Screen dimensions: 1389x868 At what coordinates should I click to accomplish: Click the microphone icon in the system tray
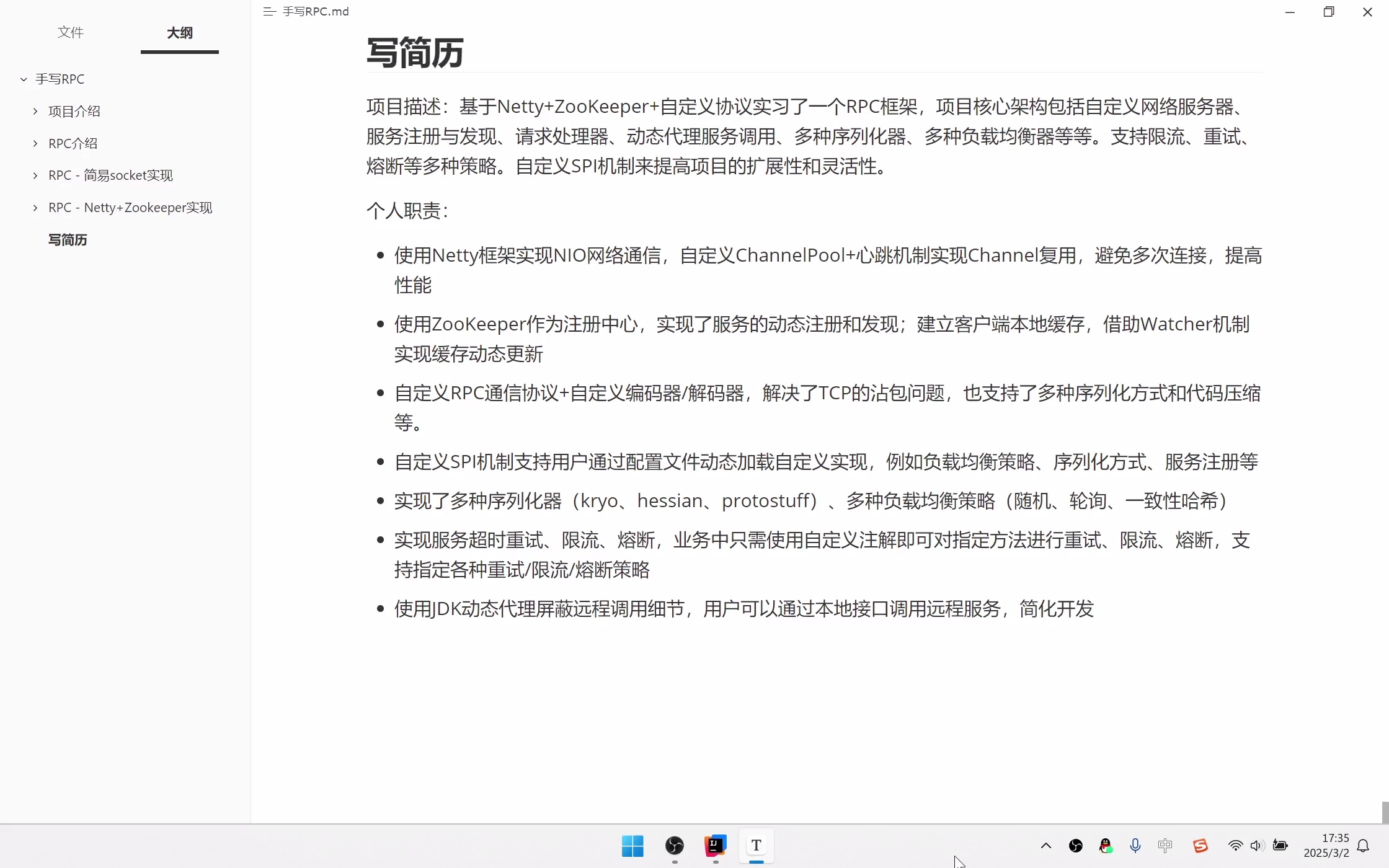[1135, 845]
